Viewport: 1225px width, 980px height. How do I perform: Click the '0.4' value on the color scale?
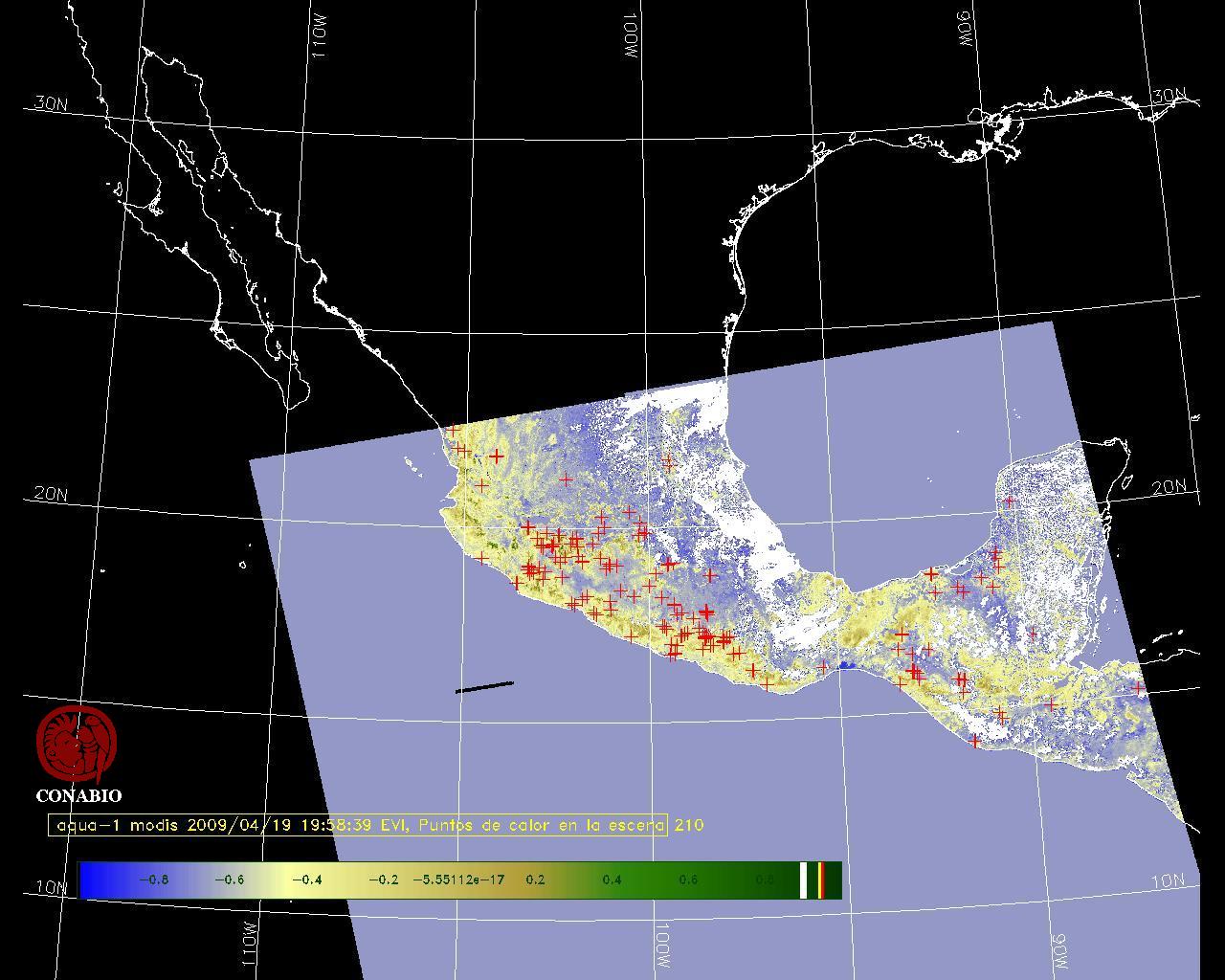(612, 880)
